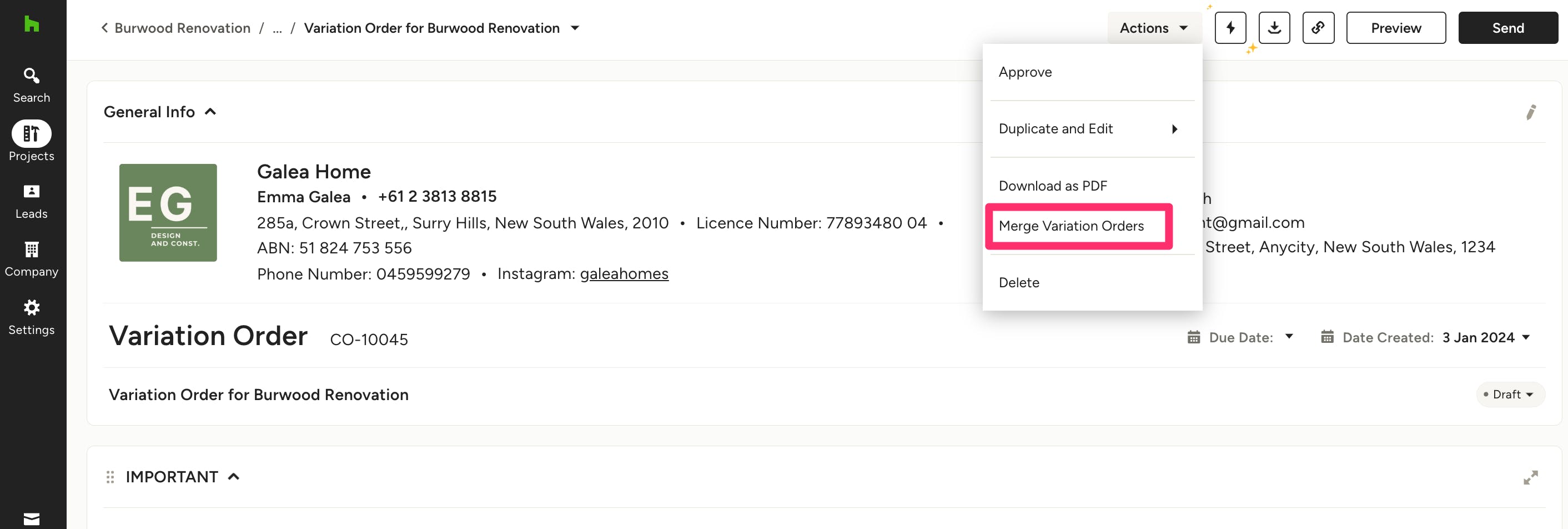Screen dimensions: 1568x529
Task: Open Settings from the sidebar
Action: pyautogui.click(x=31, y=317)
